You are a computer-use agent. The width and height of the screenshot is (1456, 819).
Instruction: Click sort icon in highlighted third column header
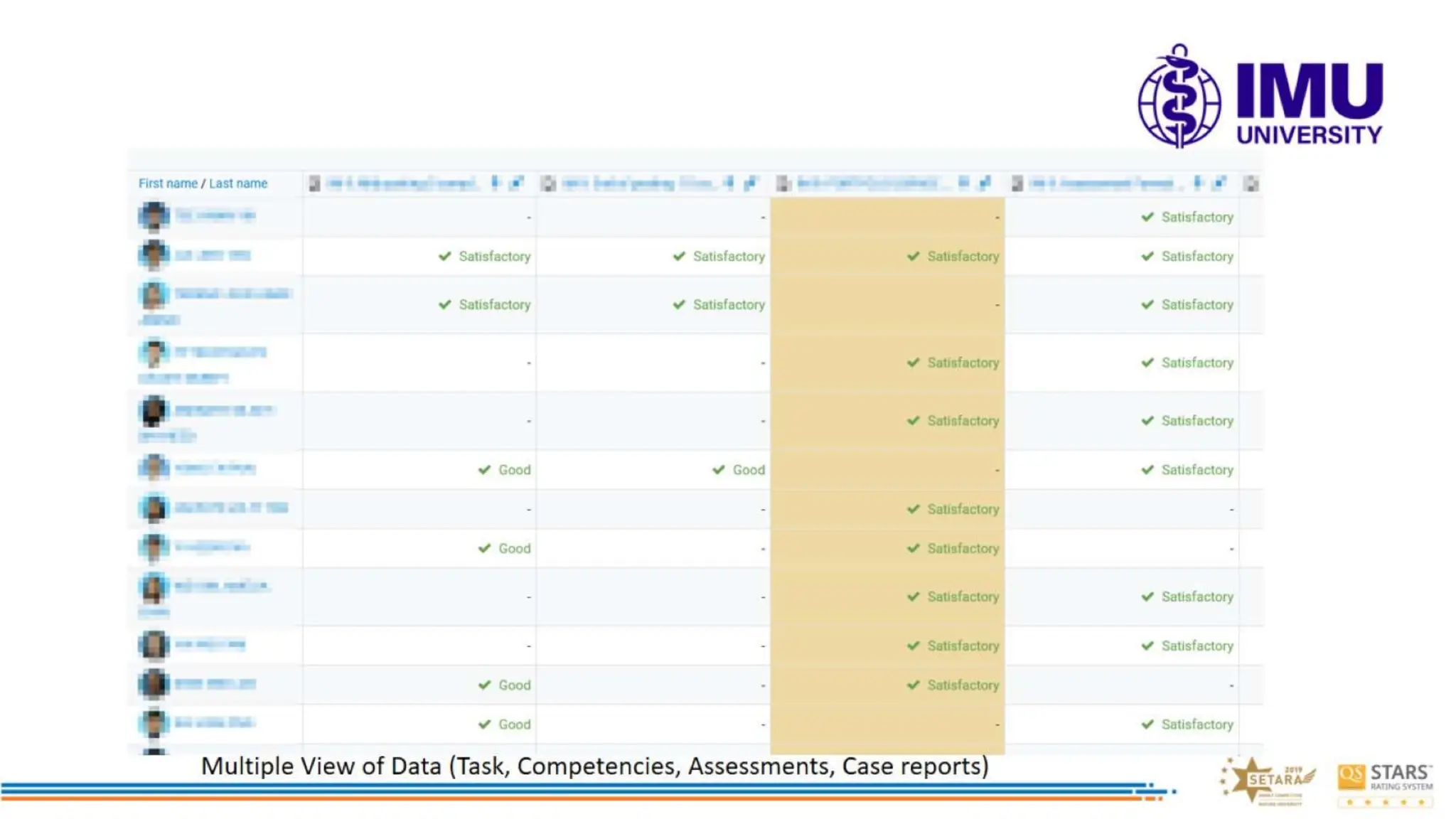tap(963, 183)
